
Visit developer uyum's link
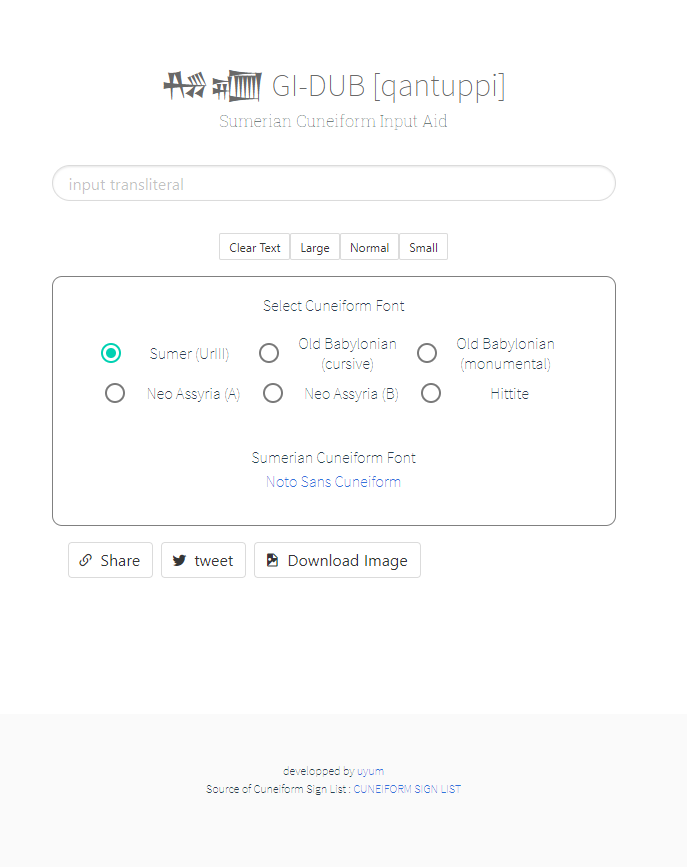point(371,771)
